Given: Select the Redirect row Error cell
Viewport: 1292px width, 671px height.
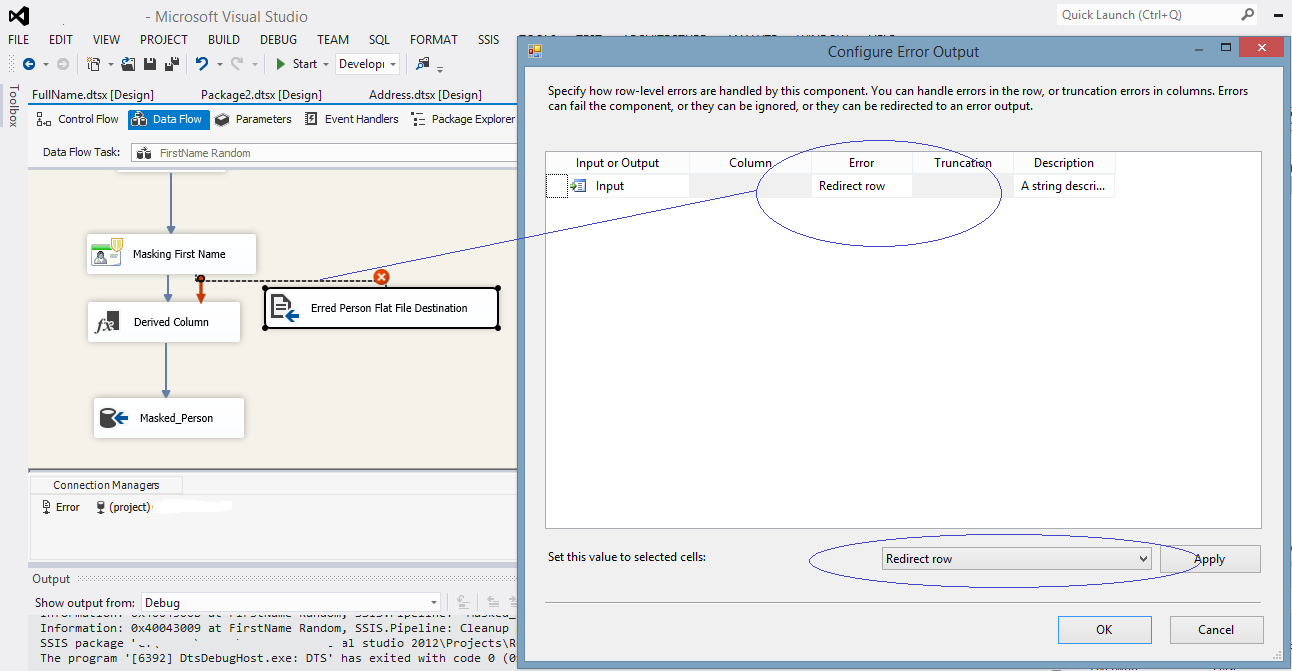Looking at the screenshot, I should 861,186.
